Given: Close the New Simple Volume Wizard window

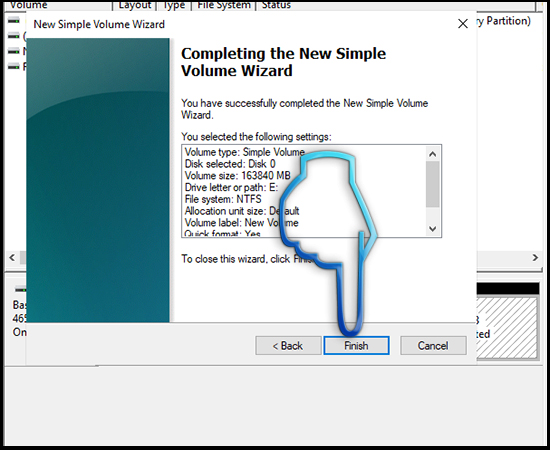Looking at the screenshot, I should 463,24.
